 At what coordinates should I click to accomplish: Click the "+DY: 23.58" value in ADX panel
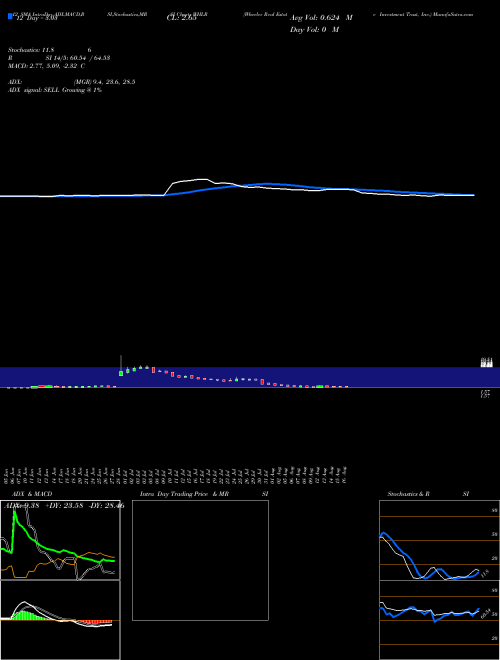tap(64, 506)
